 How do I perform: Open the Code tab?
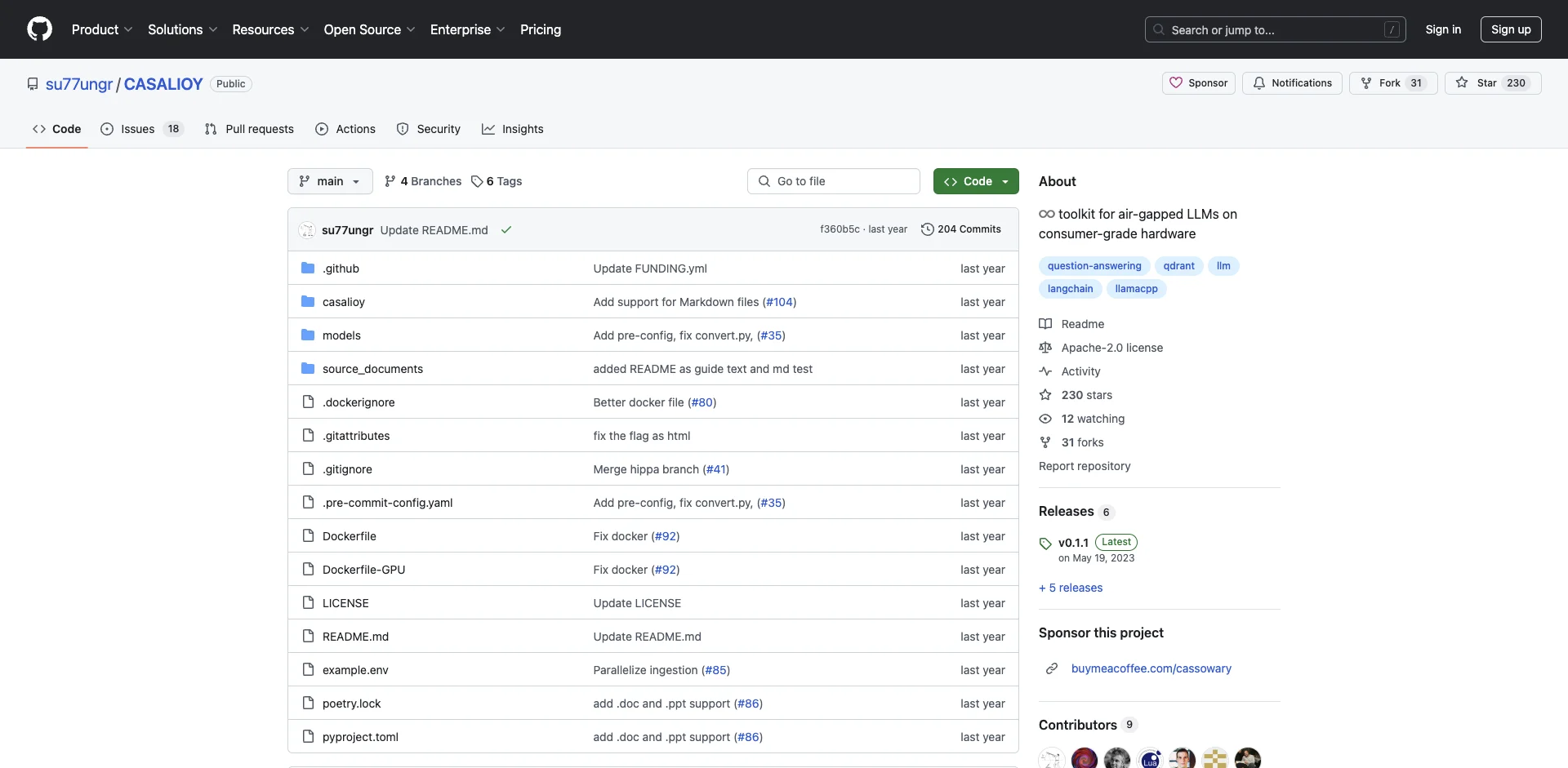(57, 129)
